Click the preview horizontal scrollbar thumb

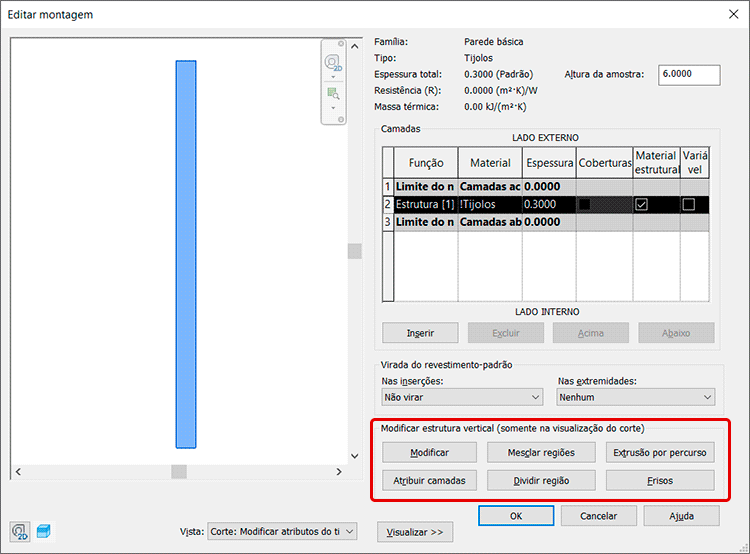click(179, 472)
